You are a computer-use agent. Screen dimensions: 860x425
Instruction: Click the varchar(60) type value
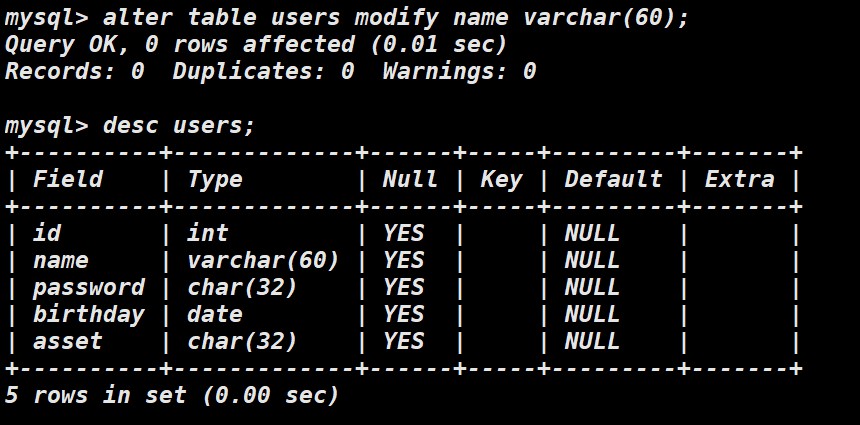coord(263,261)
